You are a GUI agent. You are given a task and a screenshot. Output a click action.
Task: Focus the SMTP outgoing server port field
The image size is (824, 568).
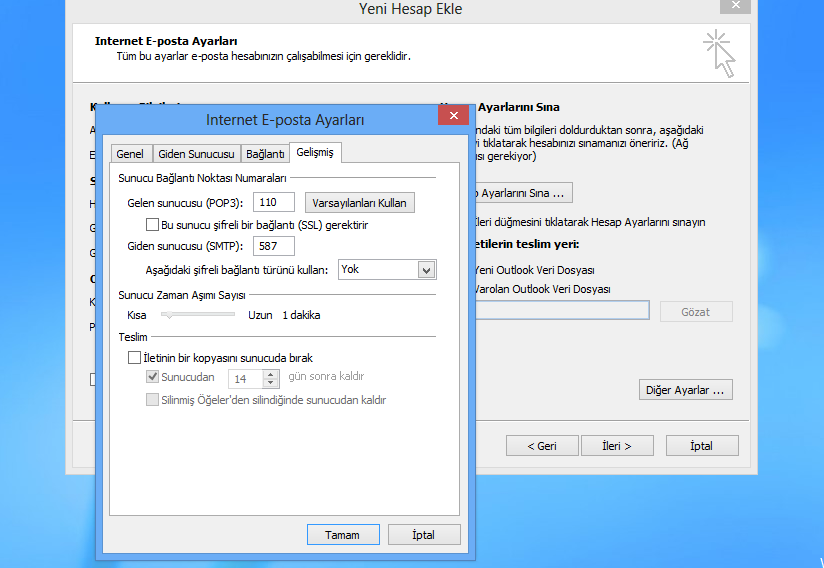(273, 246)
